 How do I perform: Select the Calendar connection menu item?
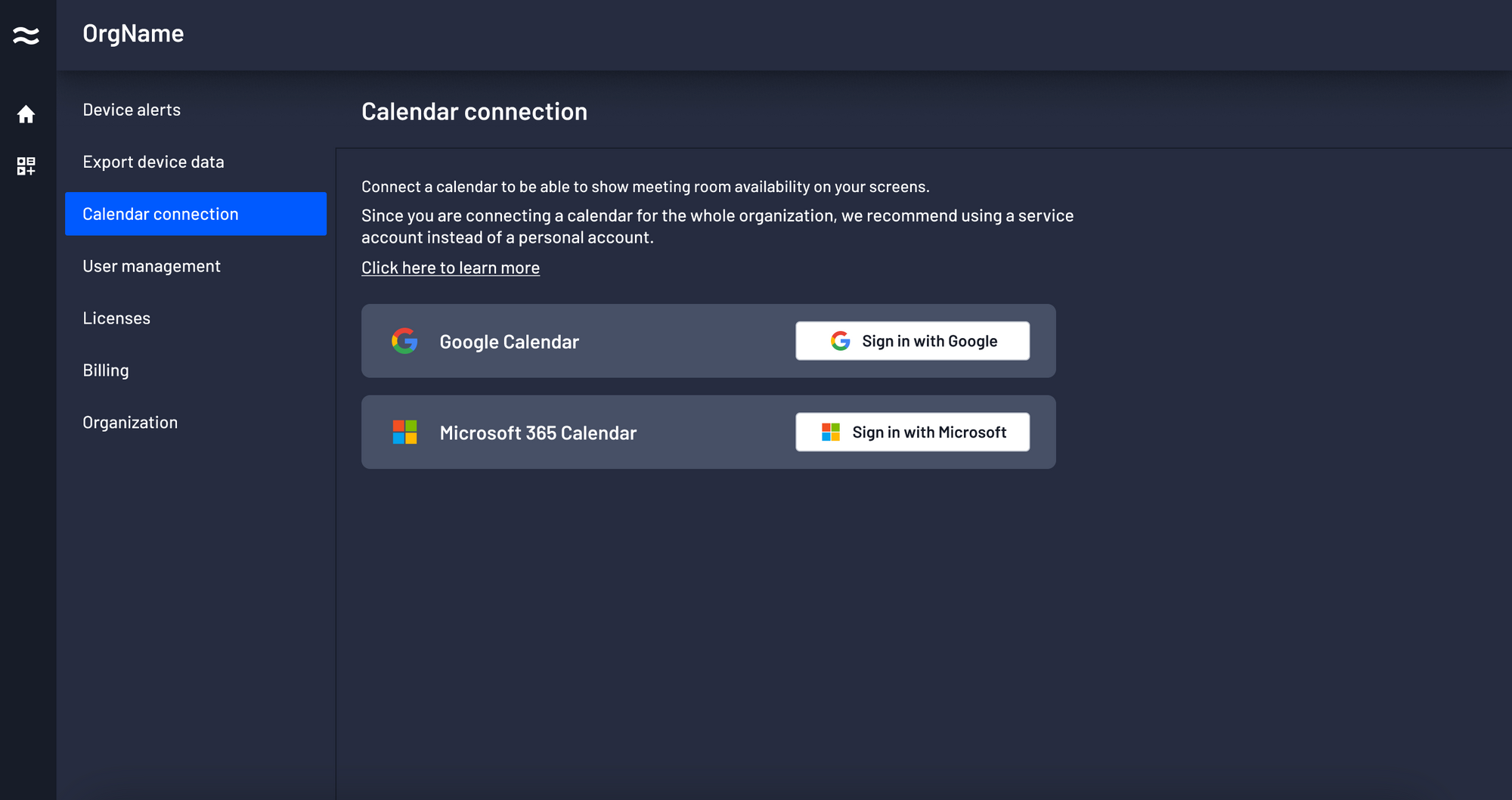[x=160, y=214]
